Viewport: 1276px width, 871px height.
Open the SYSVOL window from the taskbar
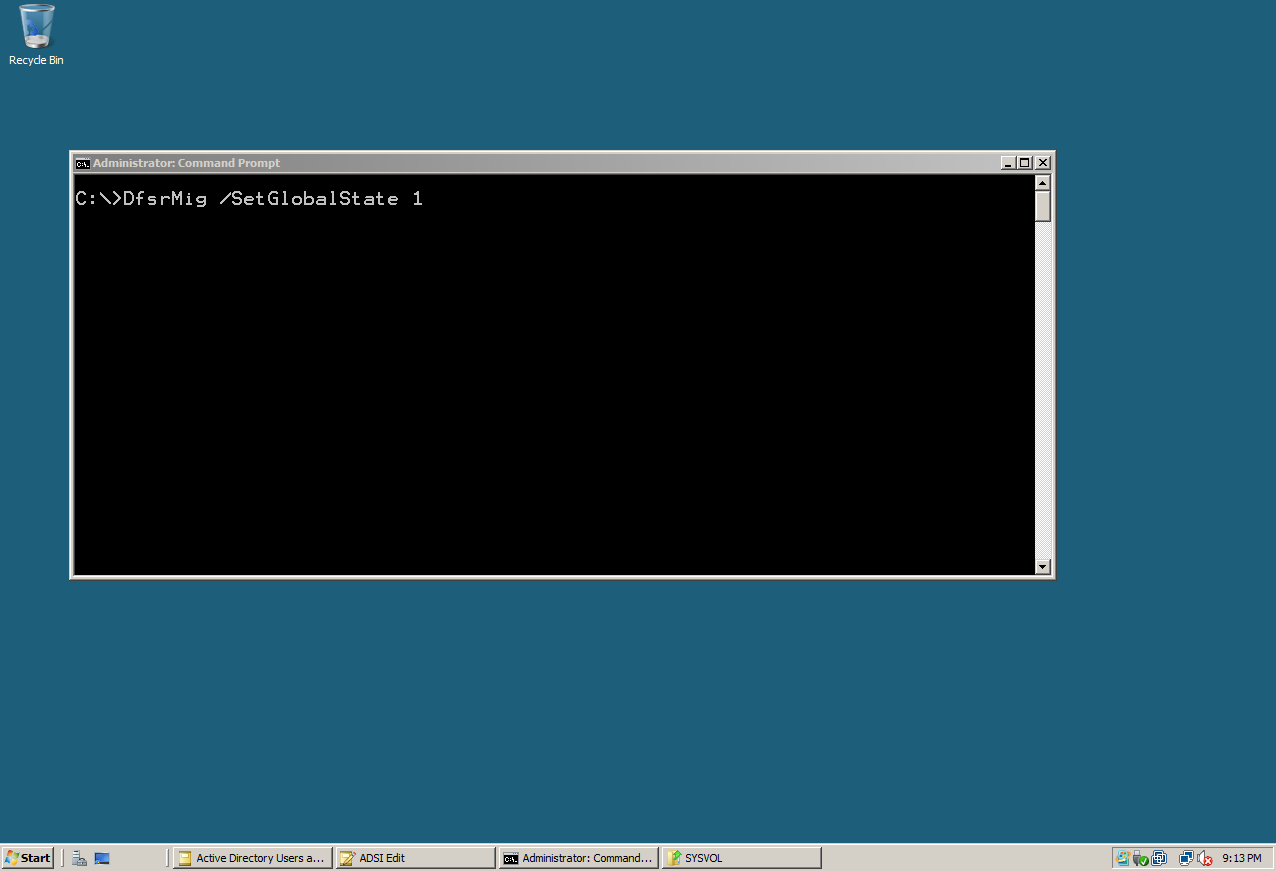point(741,858)
